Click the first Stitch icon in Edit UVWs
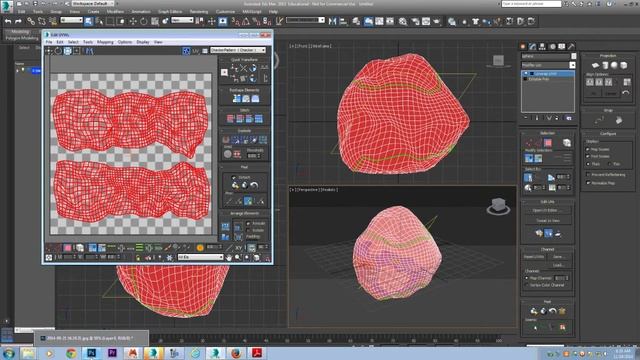This screenshot has height=360, width=640. [230, 119]
